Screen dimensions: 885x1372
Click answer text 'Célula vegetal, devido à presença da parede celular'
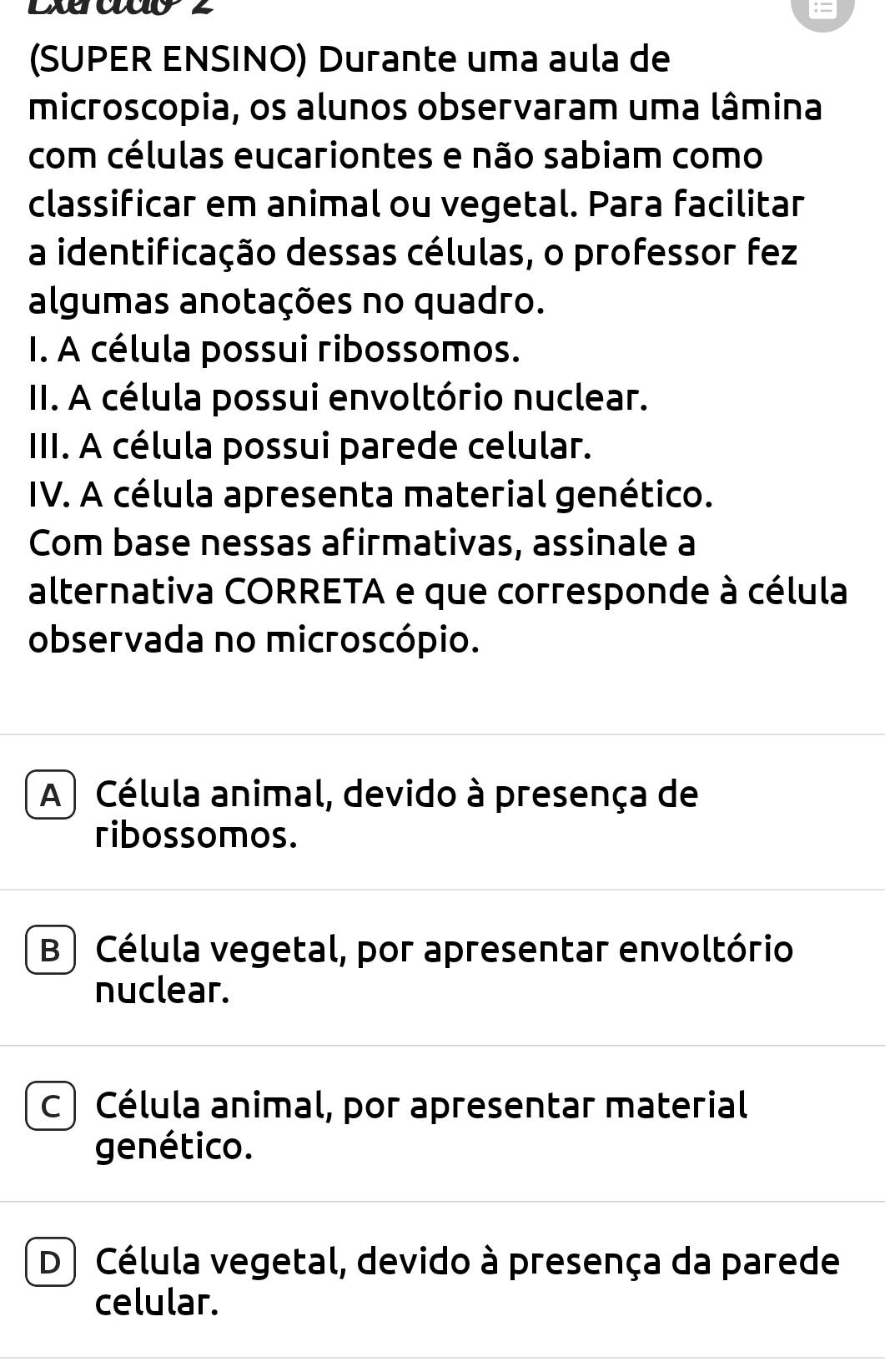[x=467, y=1281]
